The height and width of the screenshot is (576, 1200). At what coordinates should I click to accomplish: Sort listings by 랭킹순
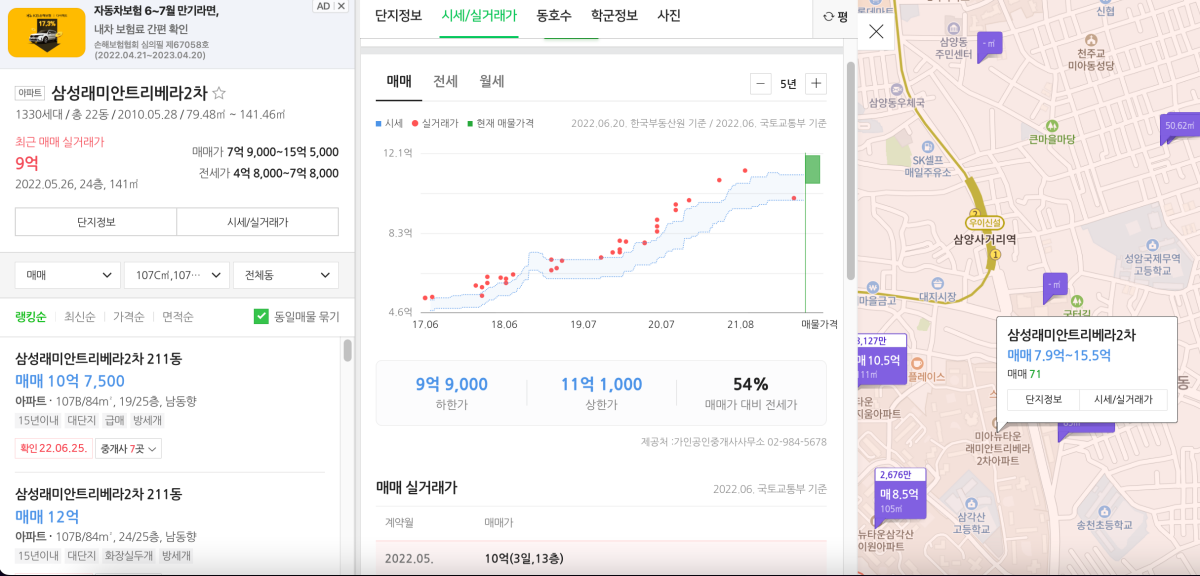pos(30,317)
